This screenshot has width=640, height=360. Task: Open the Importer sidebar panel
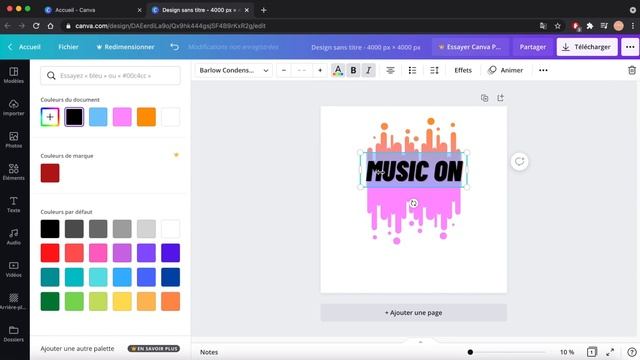coord(13,108)
